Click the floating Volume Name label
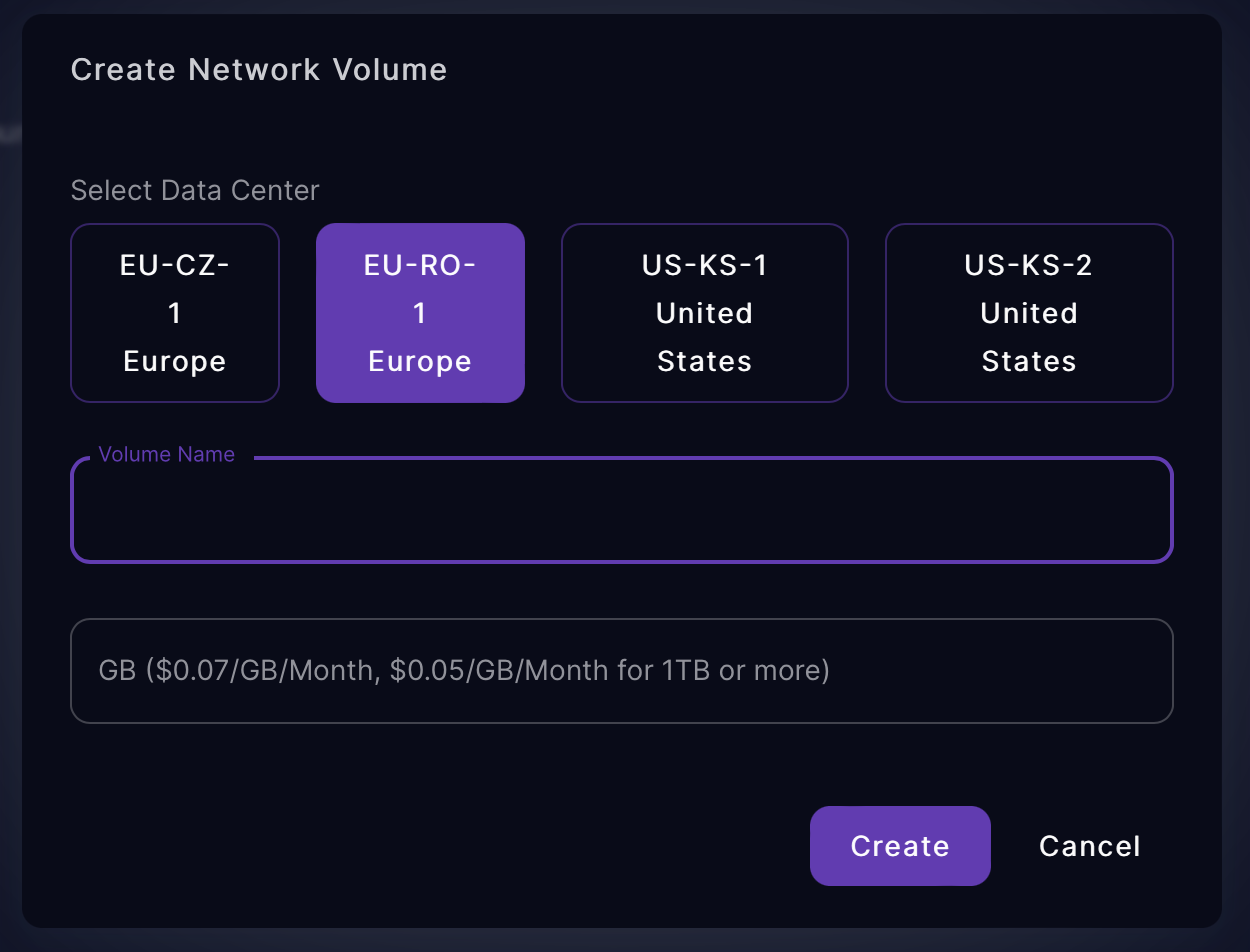 point(167,454)
